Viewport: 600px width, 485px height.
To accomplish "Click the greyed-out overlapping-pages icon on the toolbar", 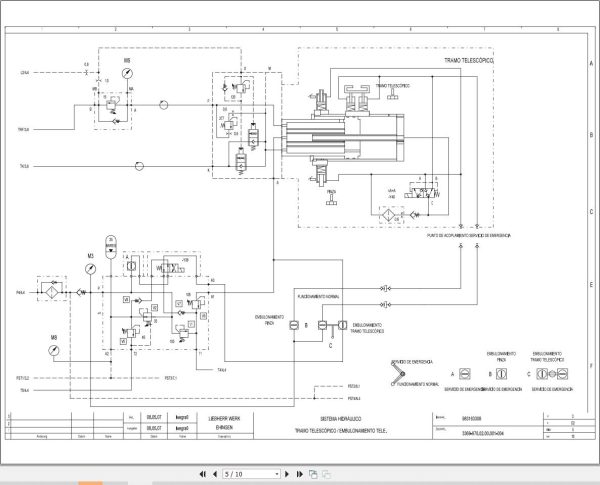I will point(326,474).
